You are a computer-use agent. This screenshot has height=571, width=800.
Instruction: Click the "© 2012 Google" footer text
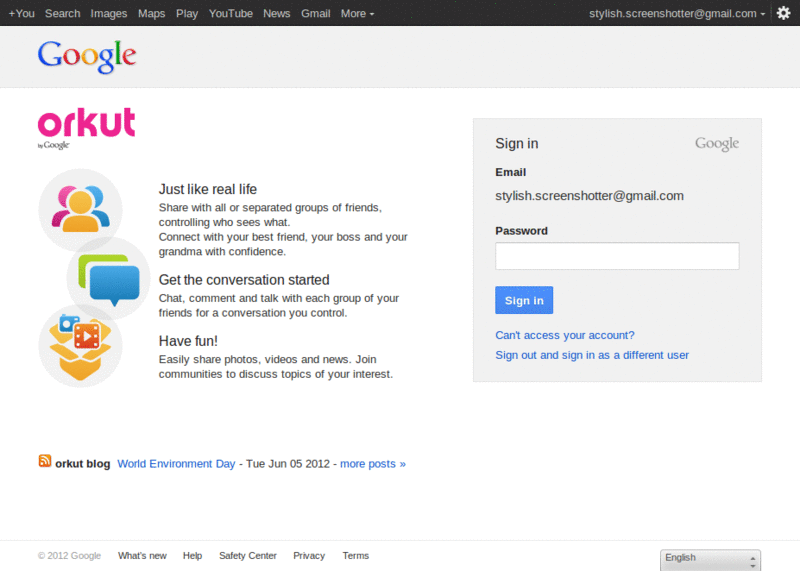(x=69, y=556)
